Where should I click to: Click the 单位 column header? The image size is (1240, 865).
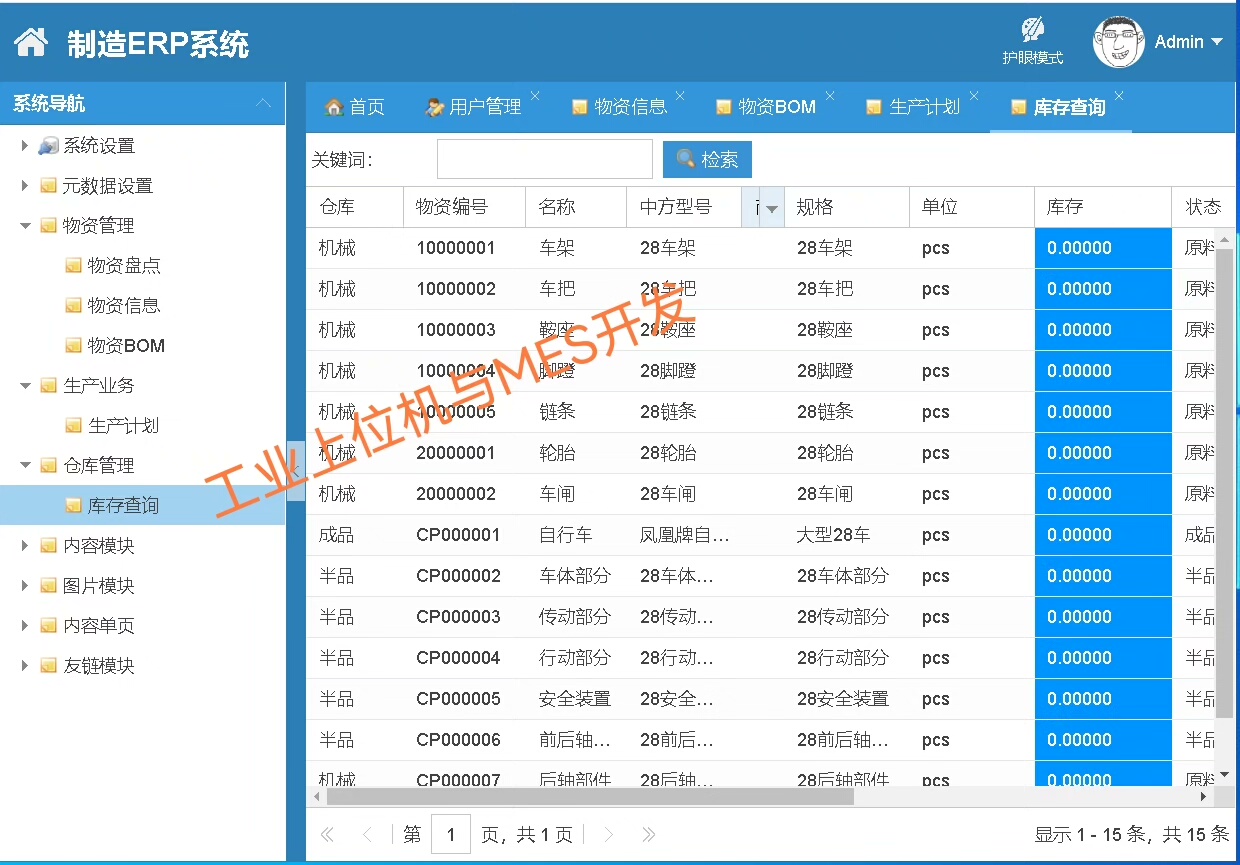point(972,207)
